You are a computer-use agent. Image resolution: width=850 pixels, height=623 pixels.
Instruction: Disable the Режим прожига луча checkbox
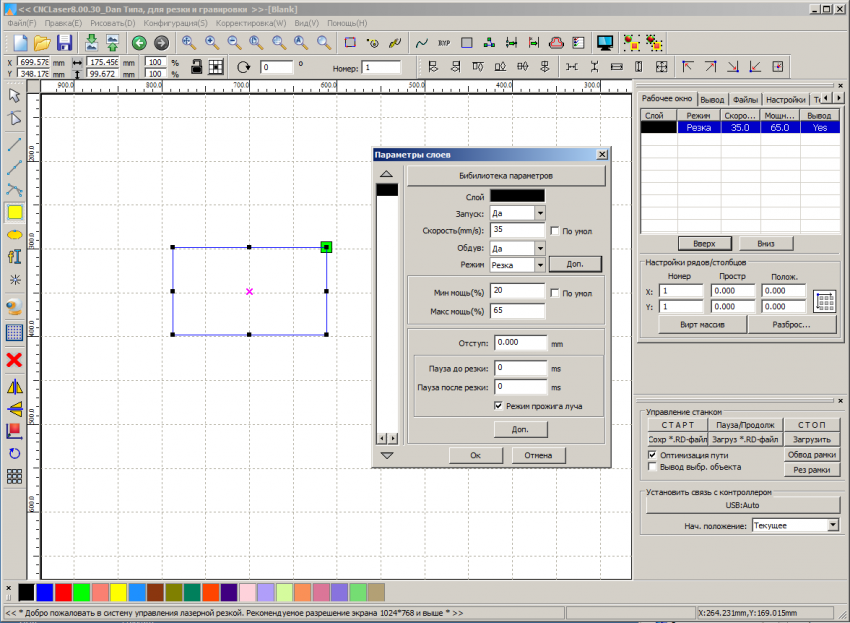(x=499, y=406)
